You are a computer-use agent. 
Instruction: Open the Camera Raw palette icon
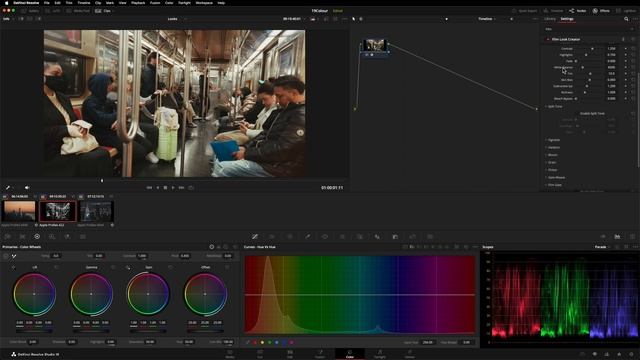[x=8, y=237]
